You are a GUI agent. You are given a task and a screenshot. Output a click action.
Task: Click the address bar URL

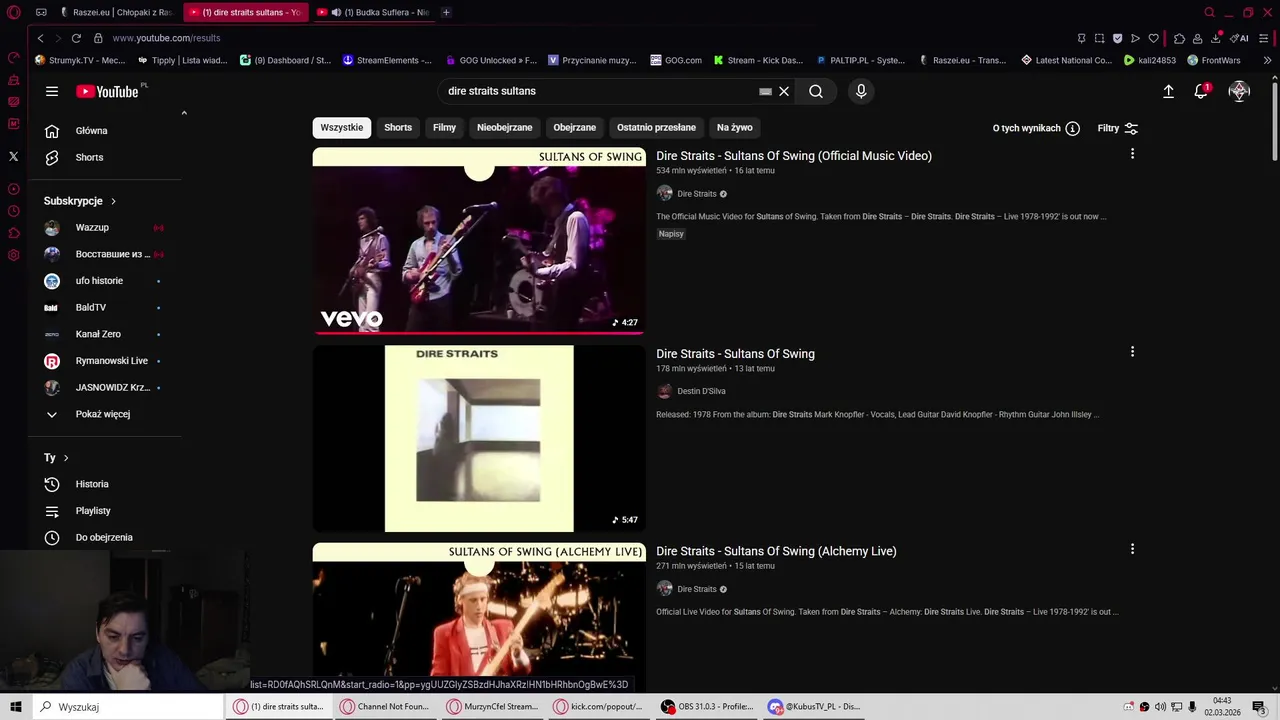(166, 38)
